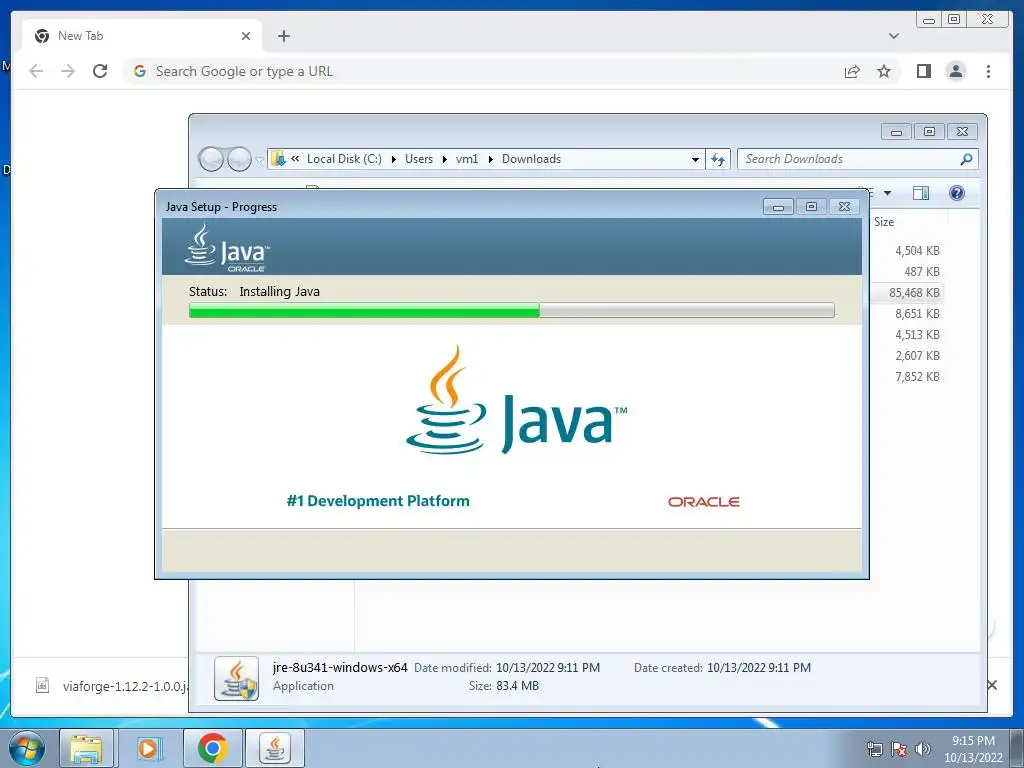The height and width of the screenshot is (768, 1024).
Task: Click vm1 in the address breadcrumb
Action: (467, 159)
